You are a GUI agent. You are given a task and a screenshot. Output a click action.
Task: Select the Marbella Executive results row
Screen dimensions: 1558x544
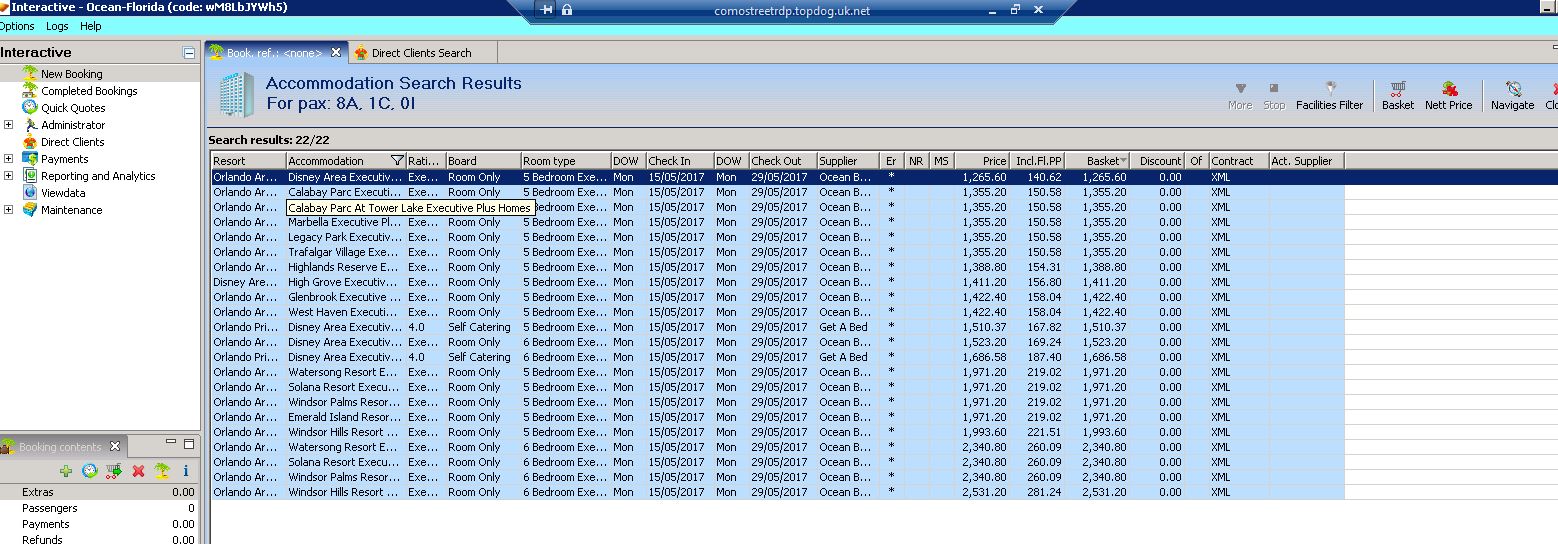click(x=344, y=222)
